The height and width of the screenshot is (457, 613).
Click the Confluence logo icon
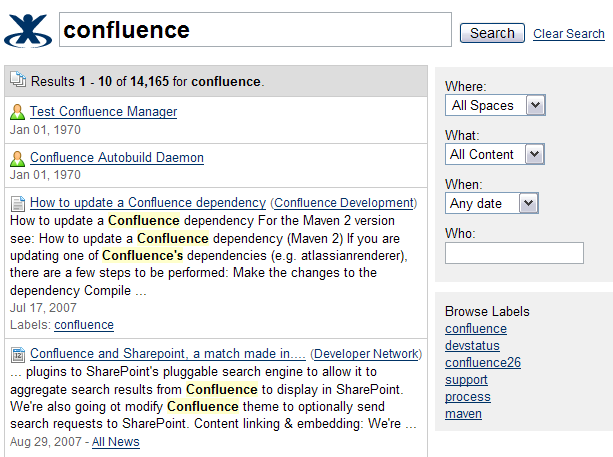point(28,31)
